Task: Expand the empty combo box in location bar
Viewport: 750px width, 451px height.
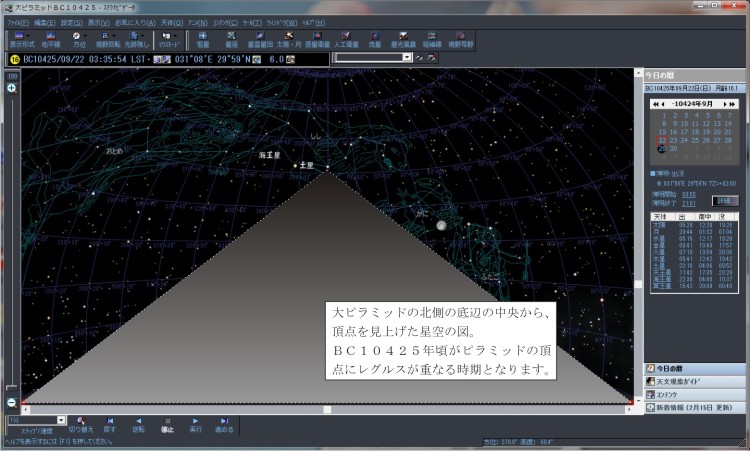Action: (407, 58)
